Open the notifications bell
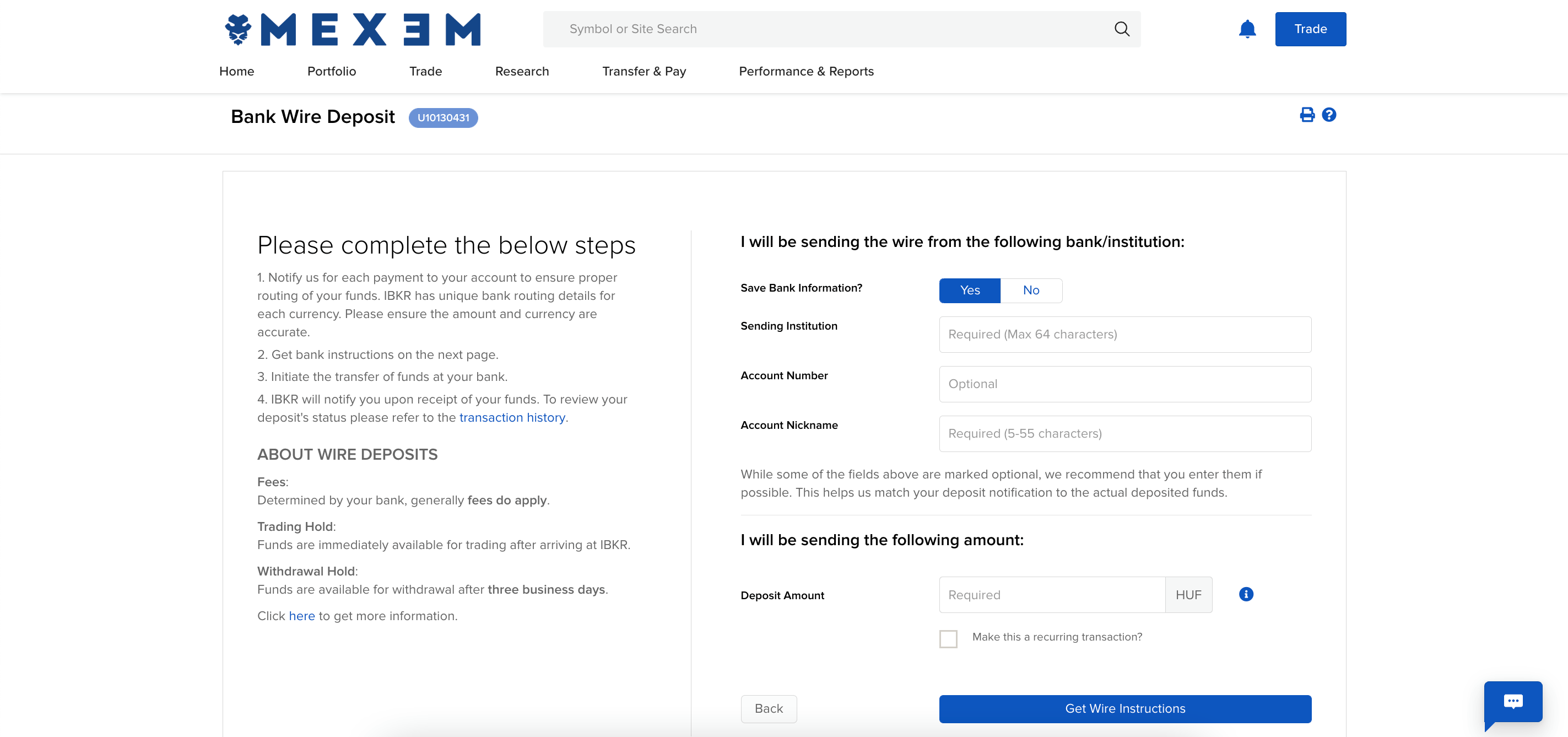 point(1247,29)
